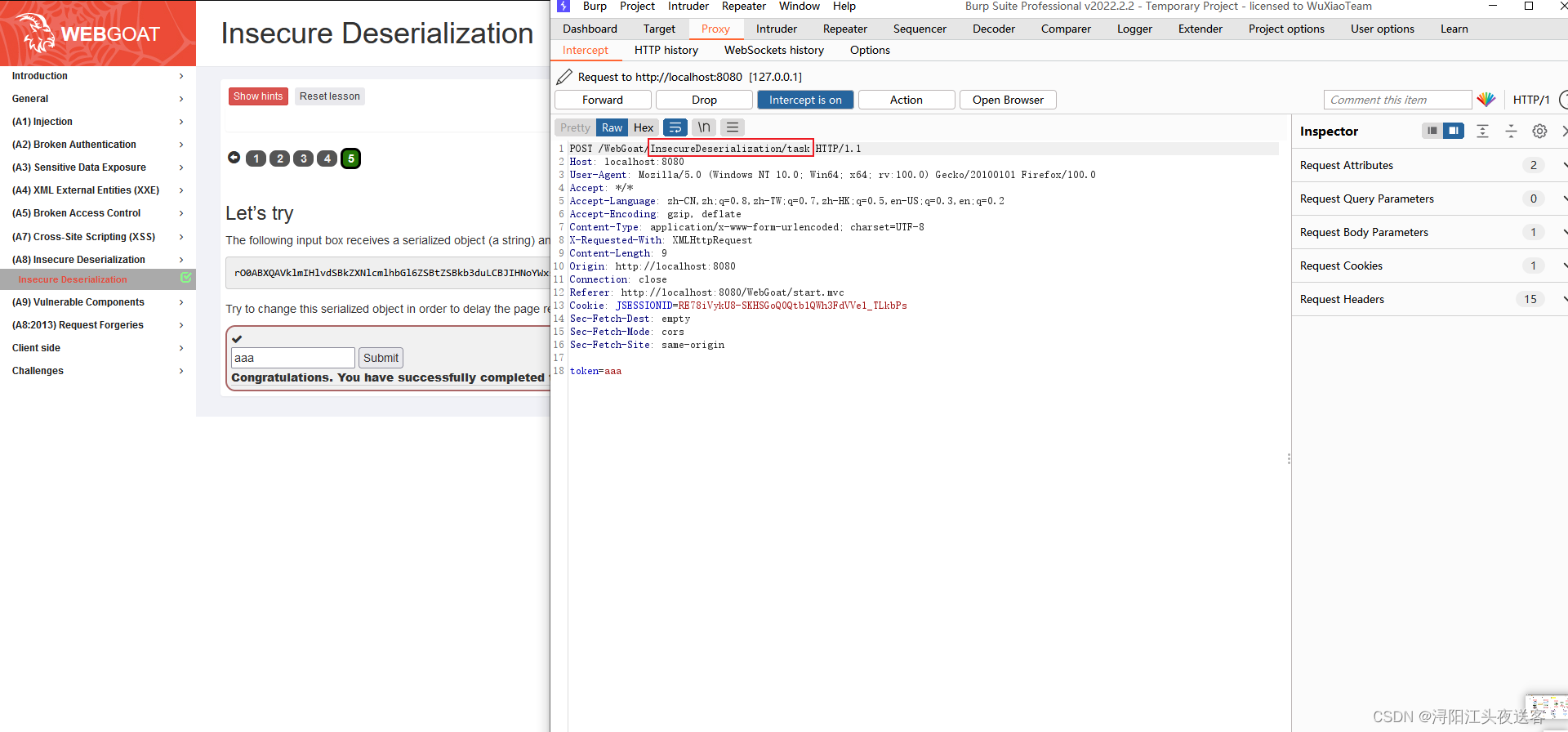Open the Insecure Deserialization lesson link
The height and width of the screenshot is (732, 1568).
coord(73,279)
